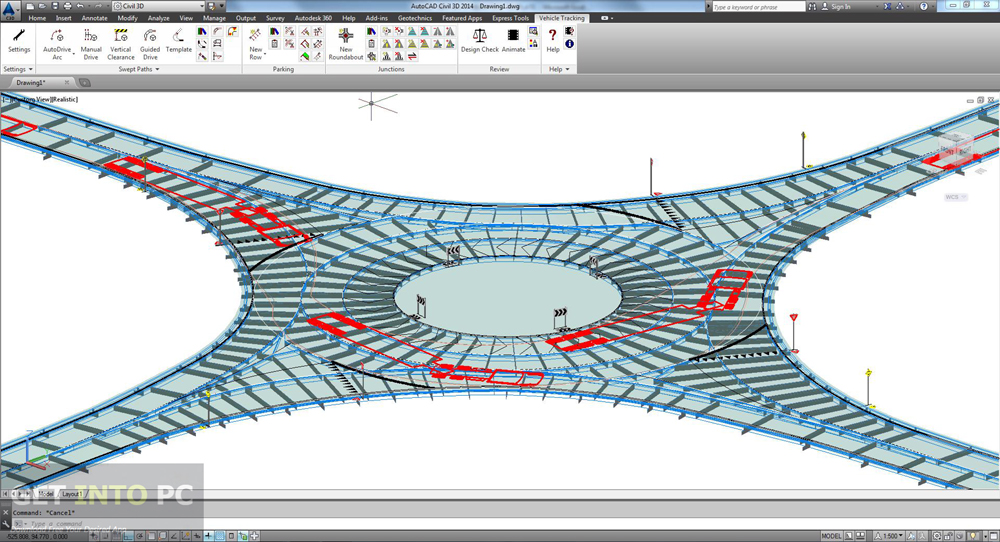This screenshot has height=542, width=1000.
Task: Select the Vehicle Tracking ribbon tab
Action: [561, 18]
